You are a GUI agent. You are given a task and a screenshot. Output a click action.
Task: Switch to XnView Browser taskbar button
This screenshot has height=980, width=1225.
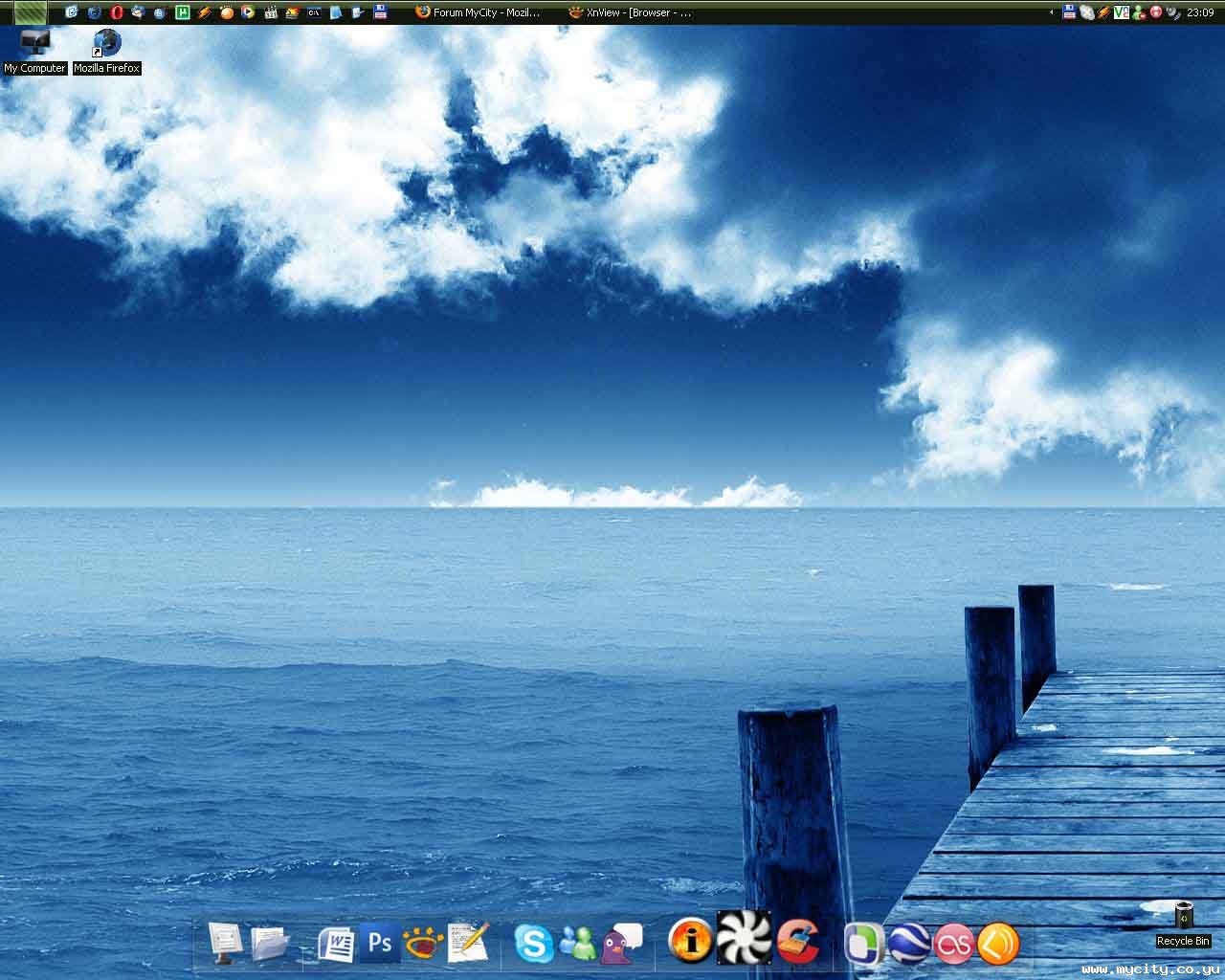pyautogui.click(x=630, y=12)
